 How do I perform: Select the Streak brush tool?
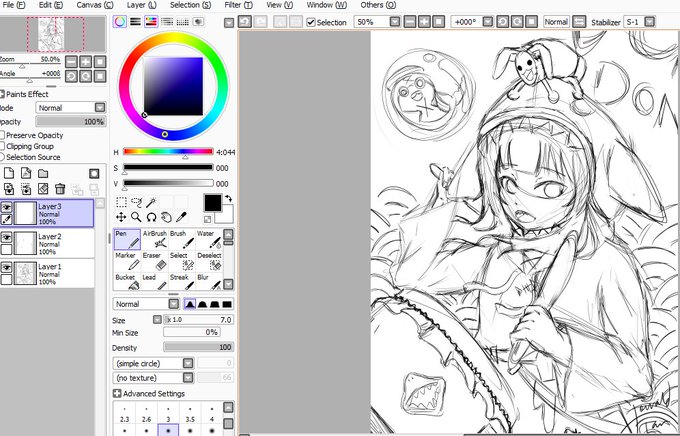[x=182, y=282]
